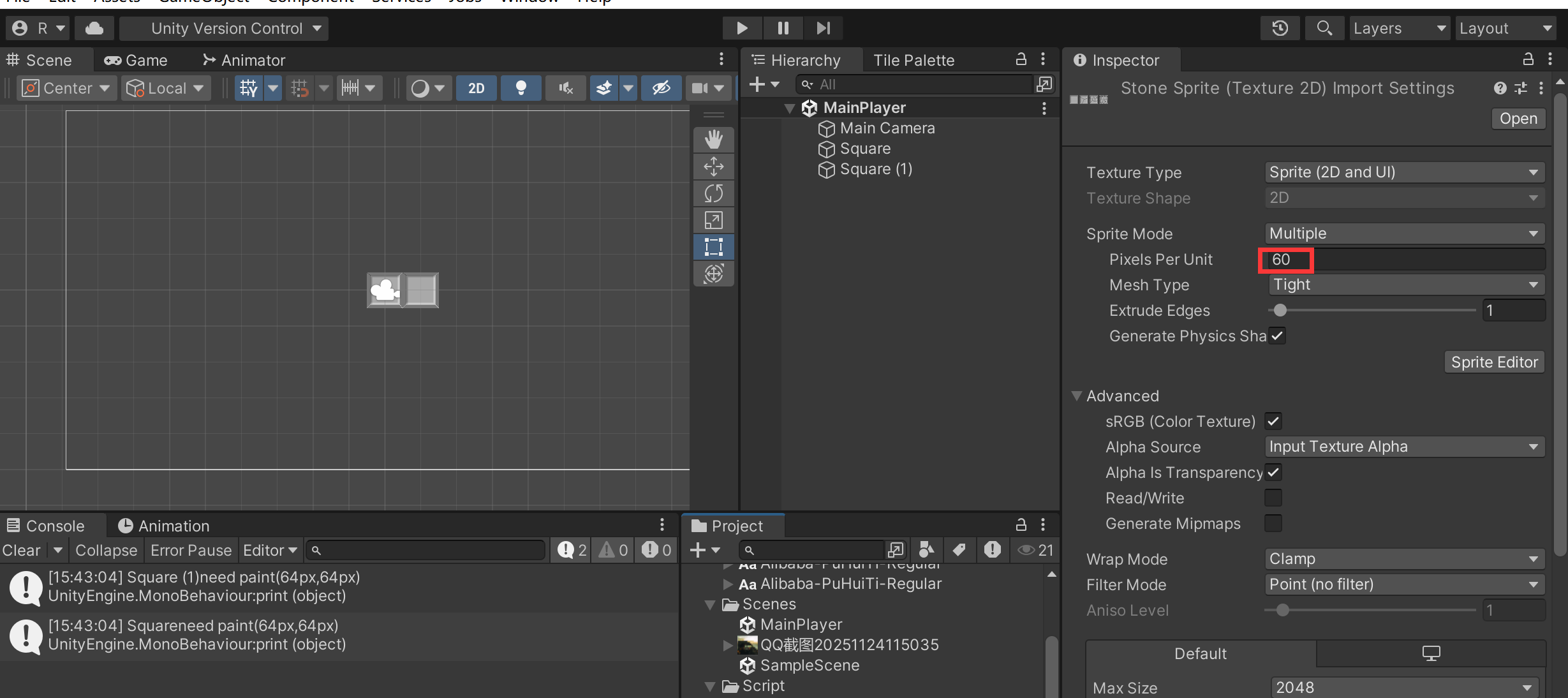Viewport: 1568px width, 698px height.
Task: Open the Filter Mode dropdown
Action: pyautogui.click(x=1403, y=584)
